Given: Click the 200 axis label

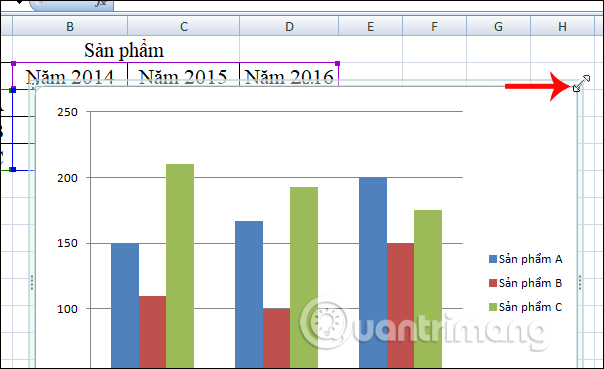Looking at the screenshot, I should tap(67, 178).
